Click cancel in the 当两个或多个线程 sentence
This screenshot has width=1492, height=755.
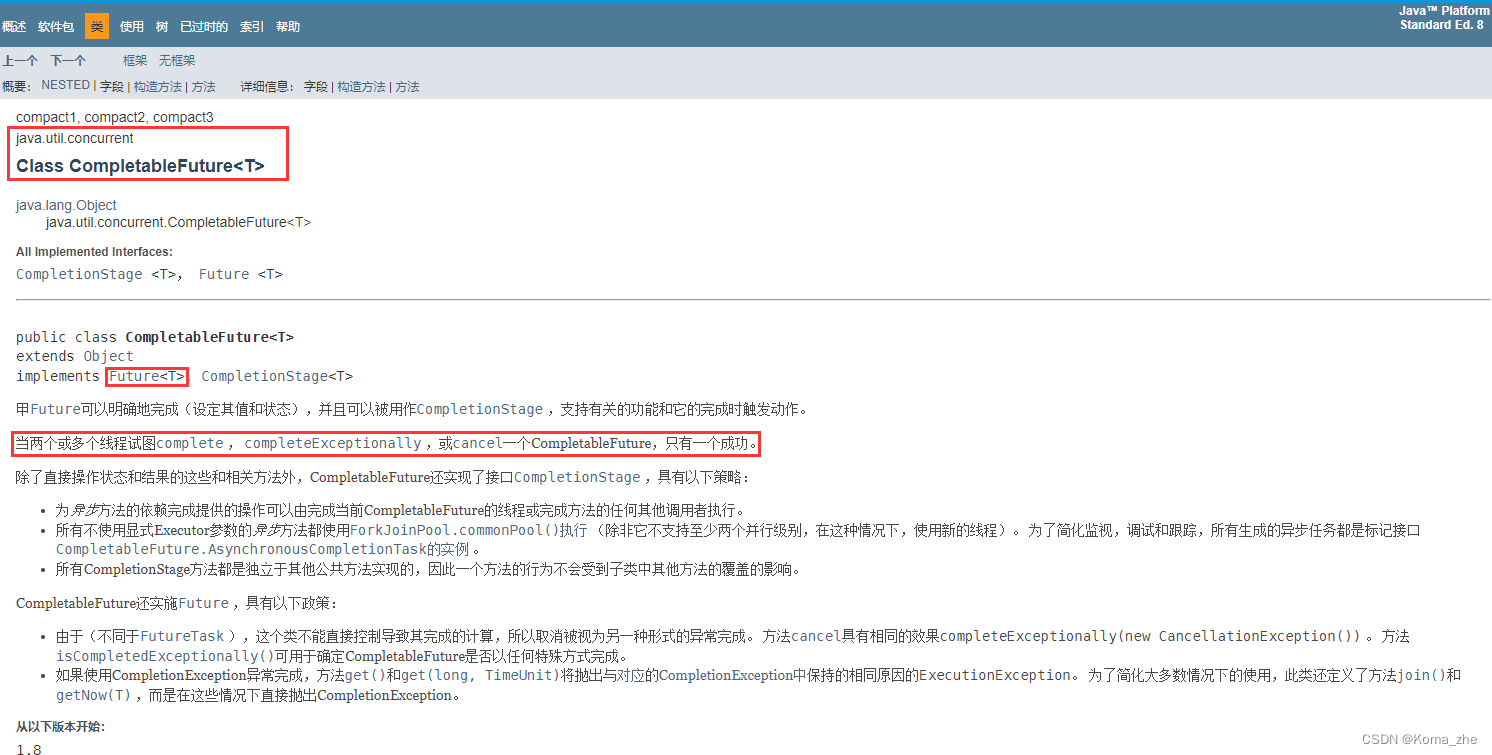478,443
